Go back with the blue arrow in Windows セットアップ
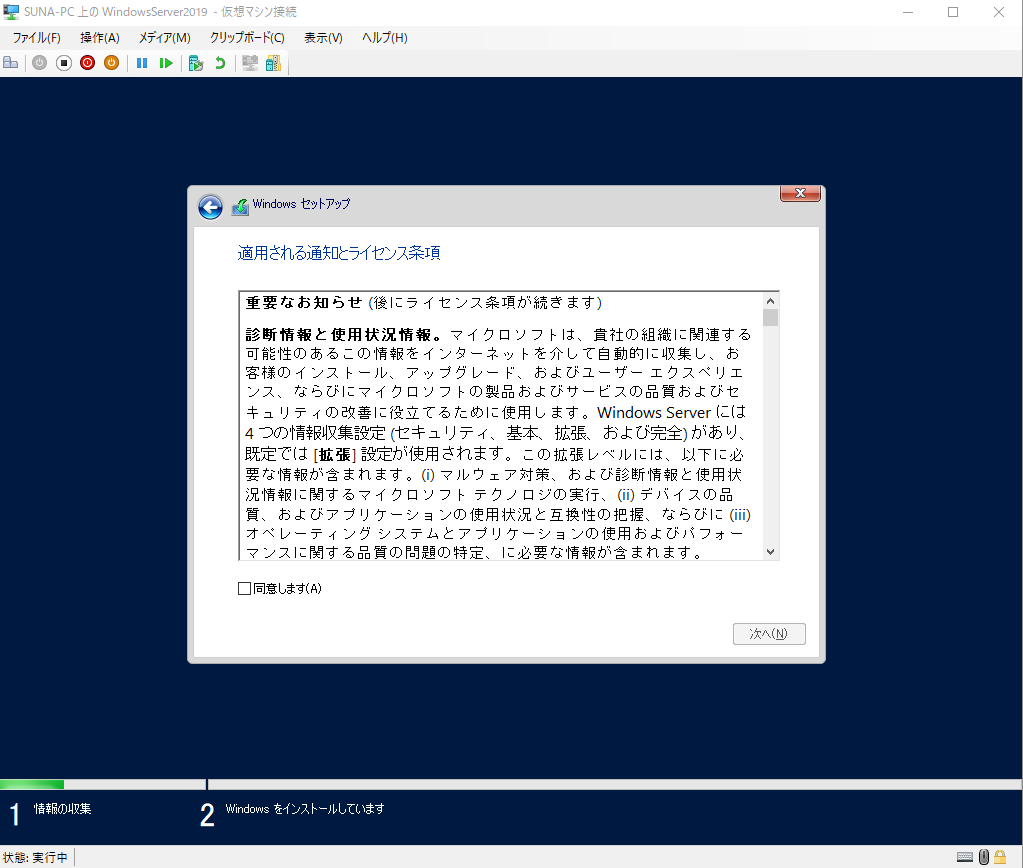 (210, 208)
